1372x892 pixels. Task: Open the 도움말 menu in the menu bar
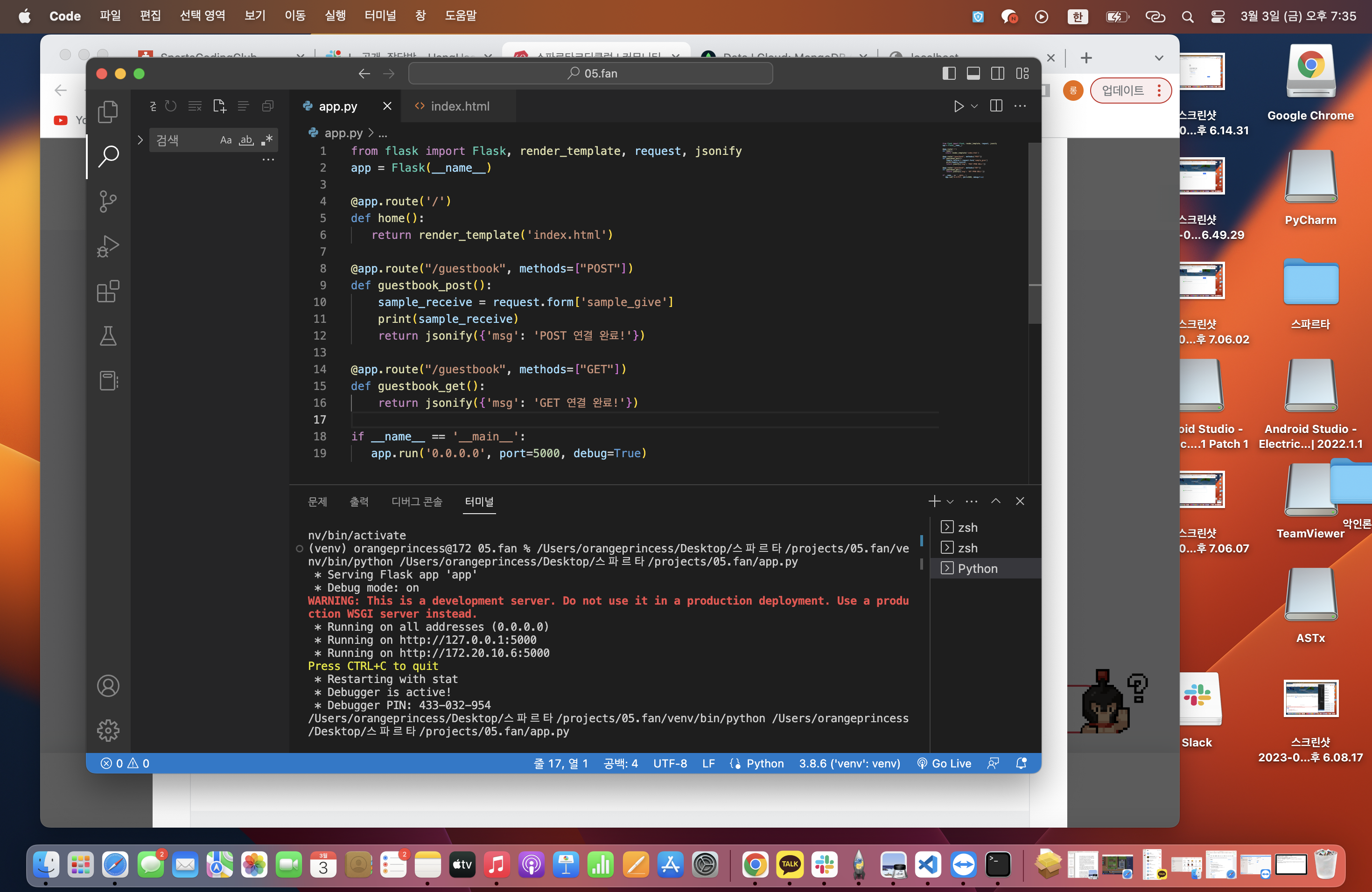click(460, 15)
